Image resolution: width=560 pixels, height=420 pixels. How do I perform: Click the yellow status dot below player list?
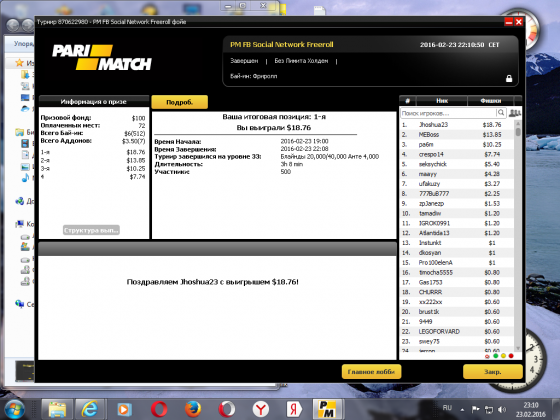503,356
